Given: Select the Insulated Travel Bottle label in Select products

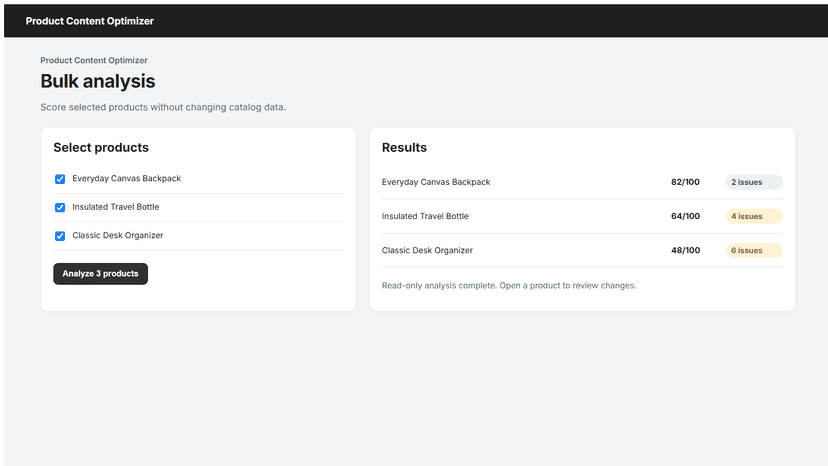Looking at the screenshot, I should click(x=116, y=207).
